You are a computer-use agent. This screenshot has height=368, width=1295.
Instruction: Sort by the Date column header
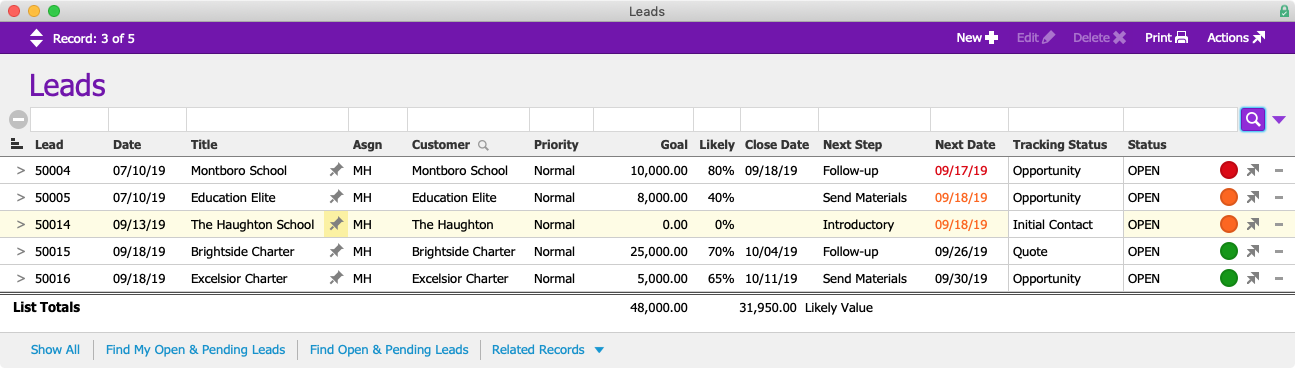tap(127, 145)
